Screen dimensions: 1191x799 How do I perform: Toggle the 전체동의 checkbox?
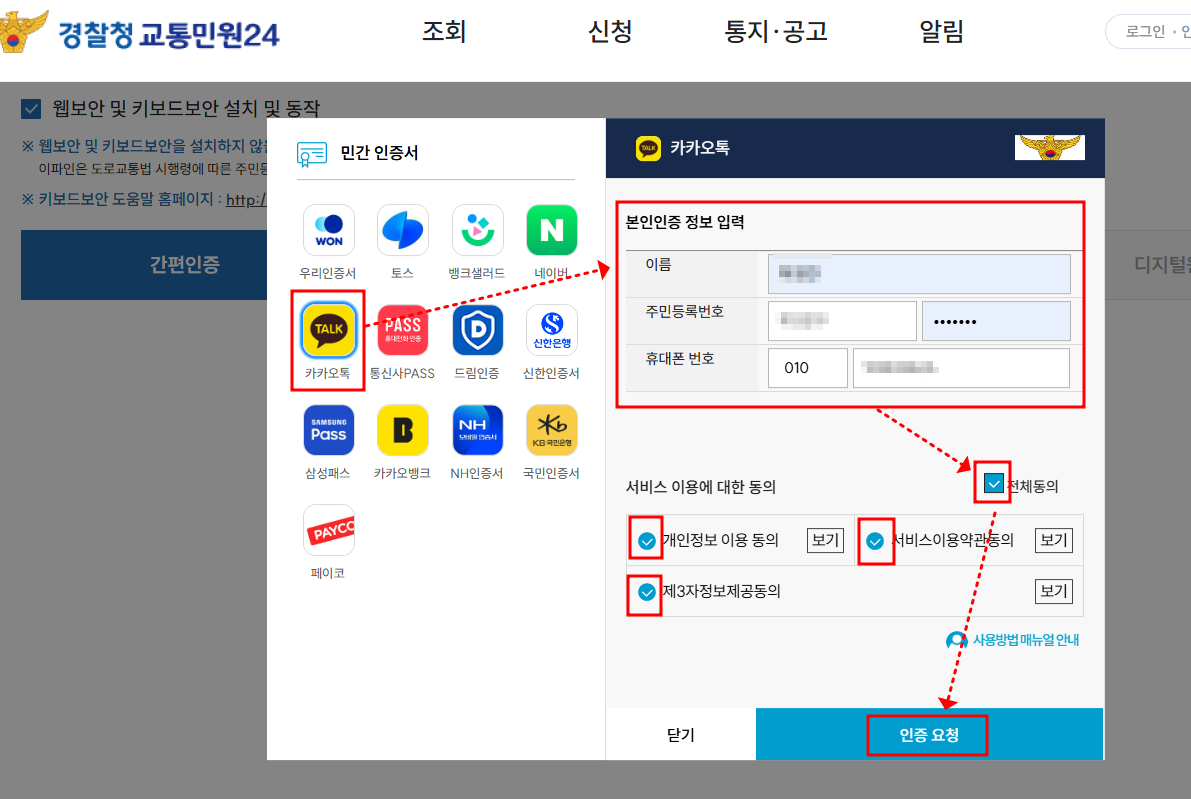pos(993,483)
